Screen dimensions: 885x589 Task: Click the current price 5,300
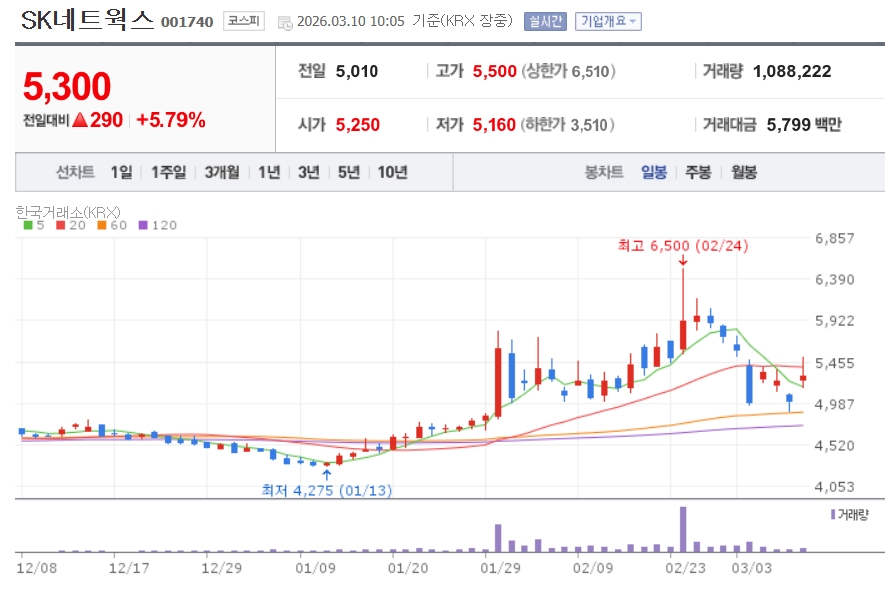pyautogui.click(x=67, y=87)
